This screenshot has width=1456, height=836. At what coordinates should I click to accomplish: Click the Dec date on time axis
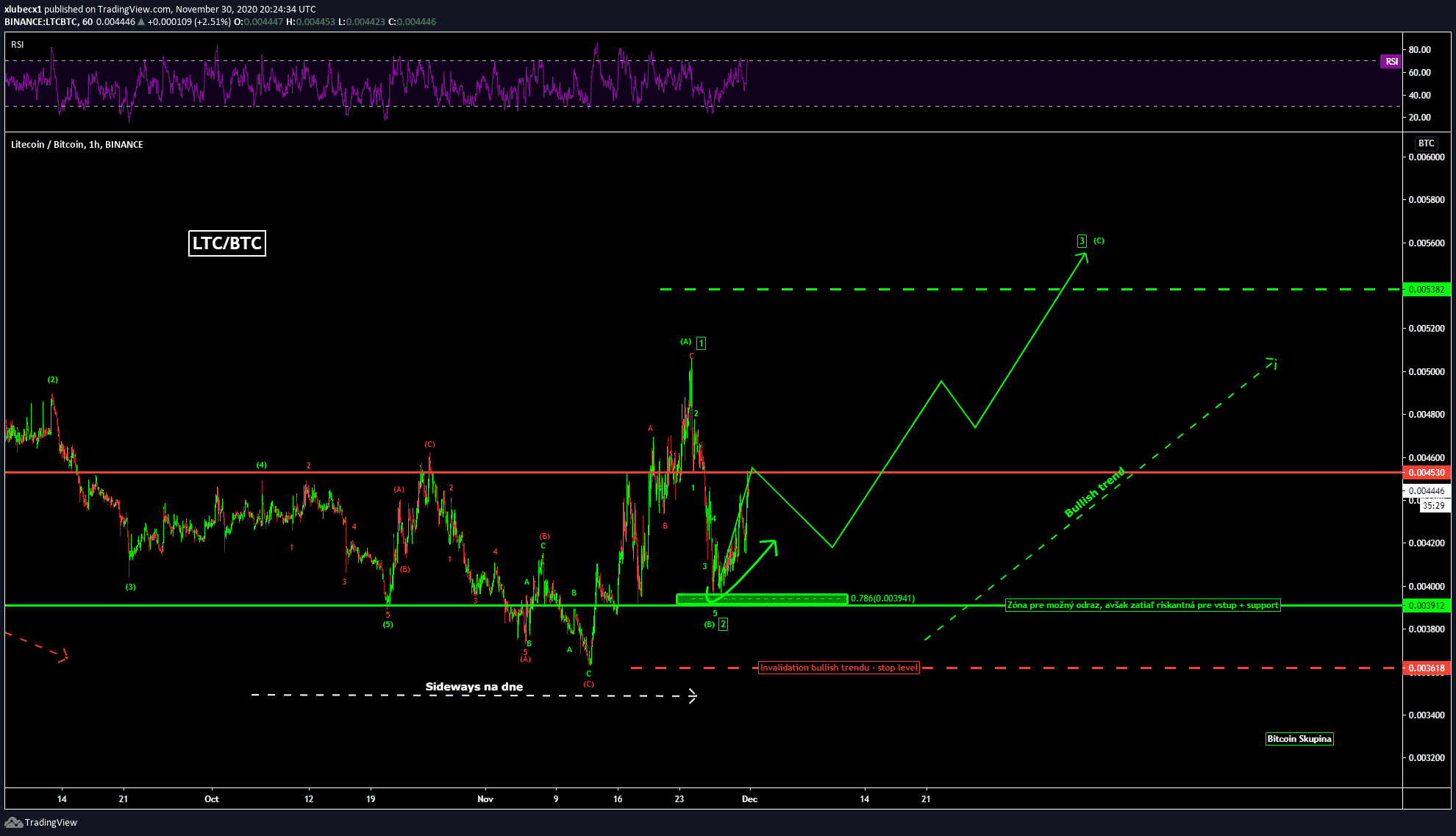coord(749,799)
